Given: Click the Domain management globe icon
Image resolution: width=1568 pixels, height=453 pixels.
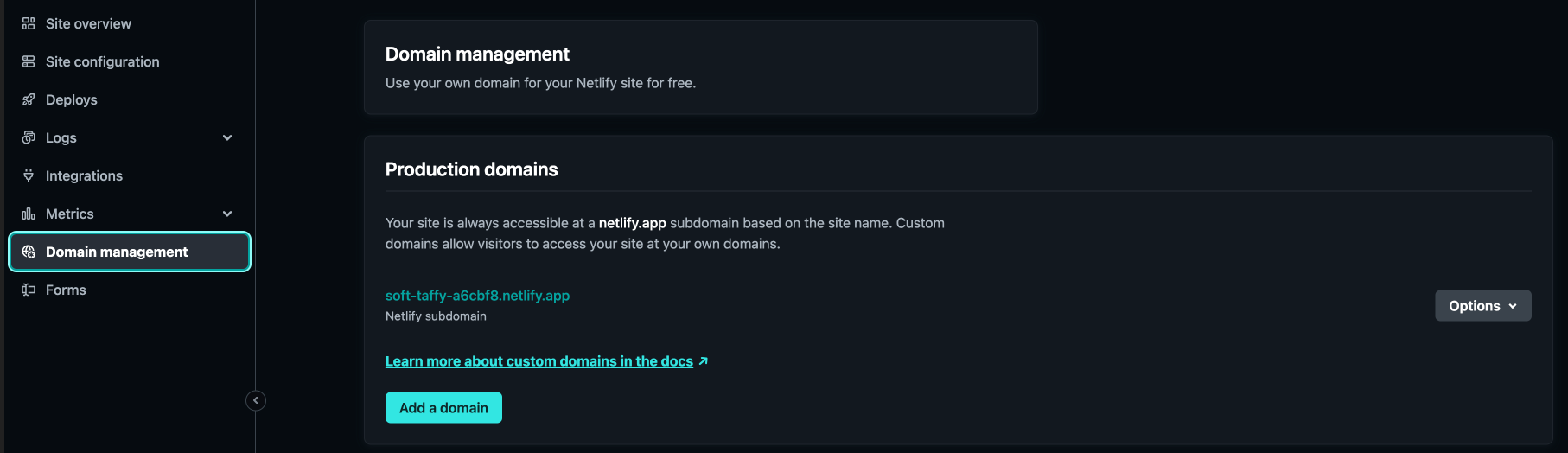Looking at the screenshot, I should pos(29,252).
